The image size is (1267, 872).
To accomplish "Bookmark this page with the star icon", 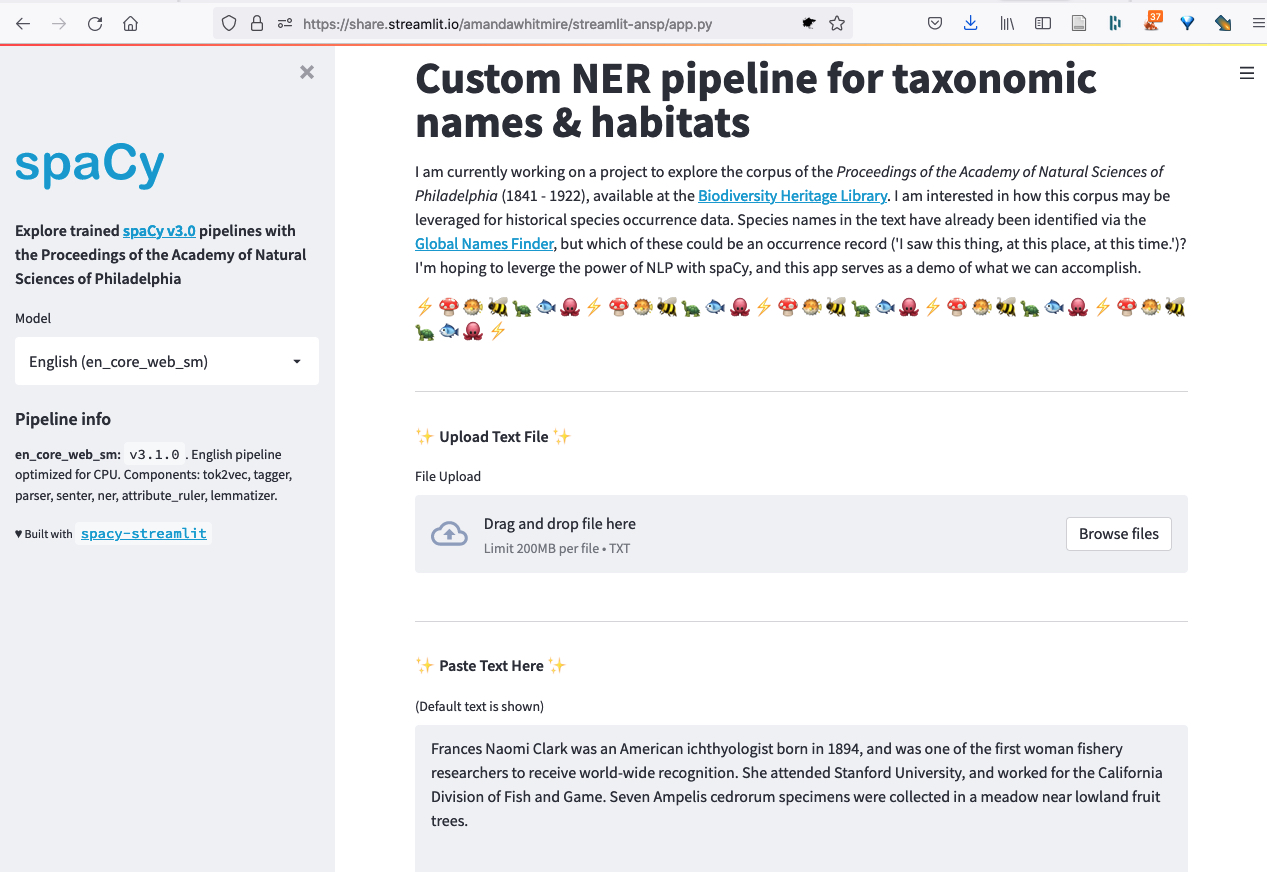I will pos(837,23).
